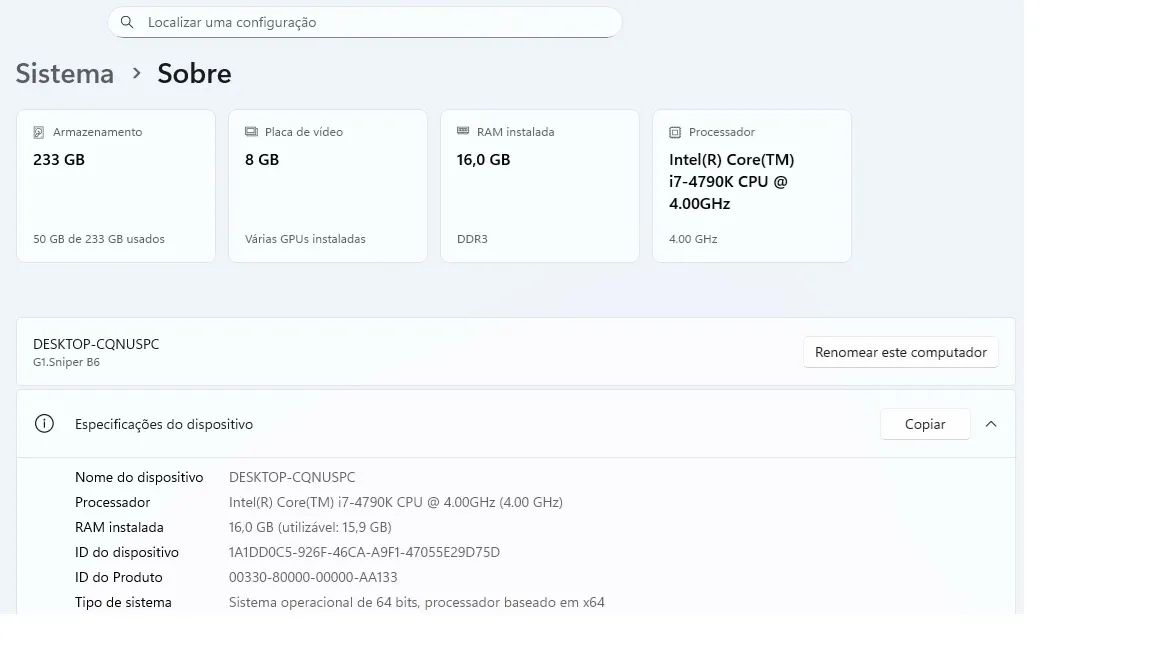Image resolution: width=1152 pixels, height=648 pixels.
Task: Click '16,0 GB (utilizável: 15,9 GB)' value
Action: point(310,527)
